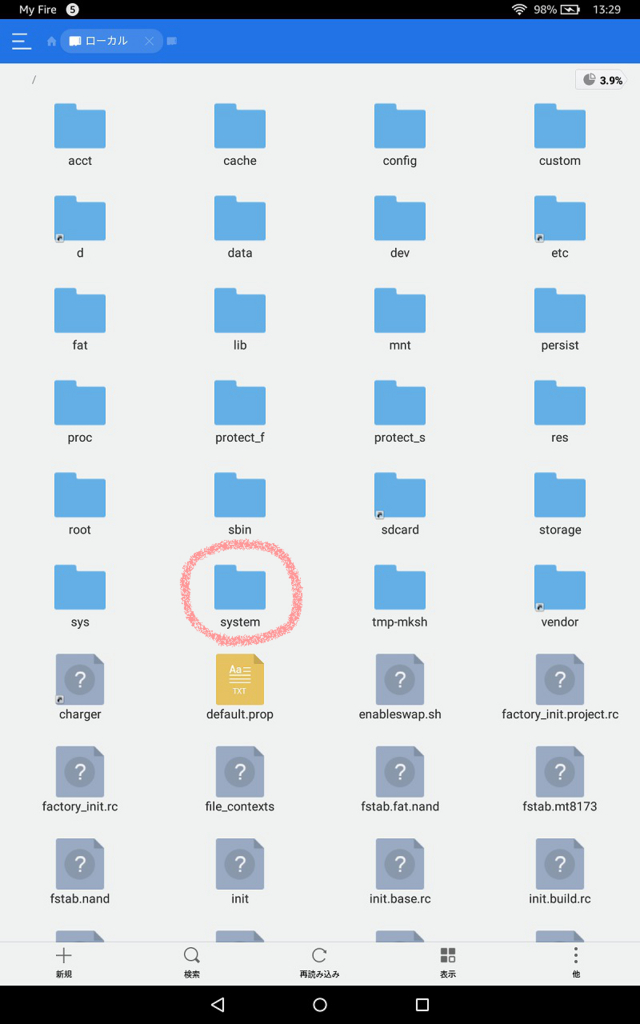640x1024 pixels.
Task: Tap the Wi-Fi status icon
Action: (x=519, y=9)
